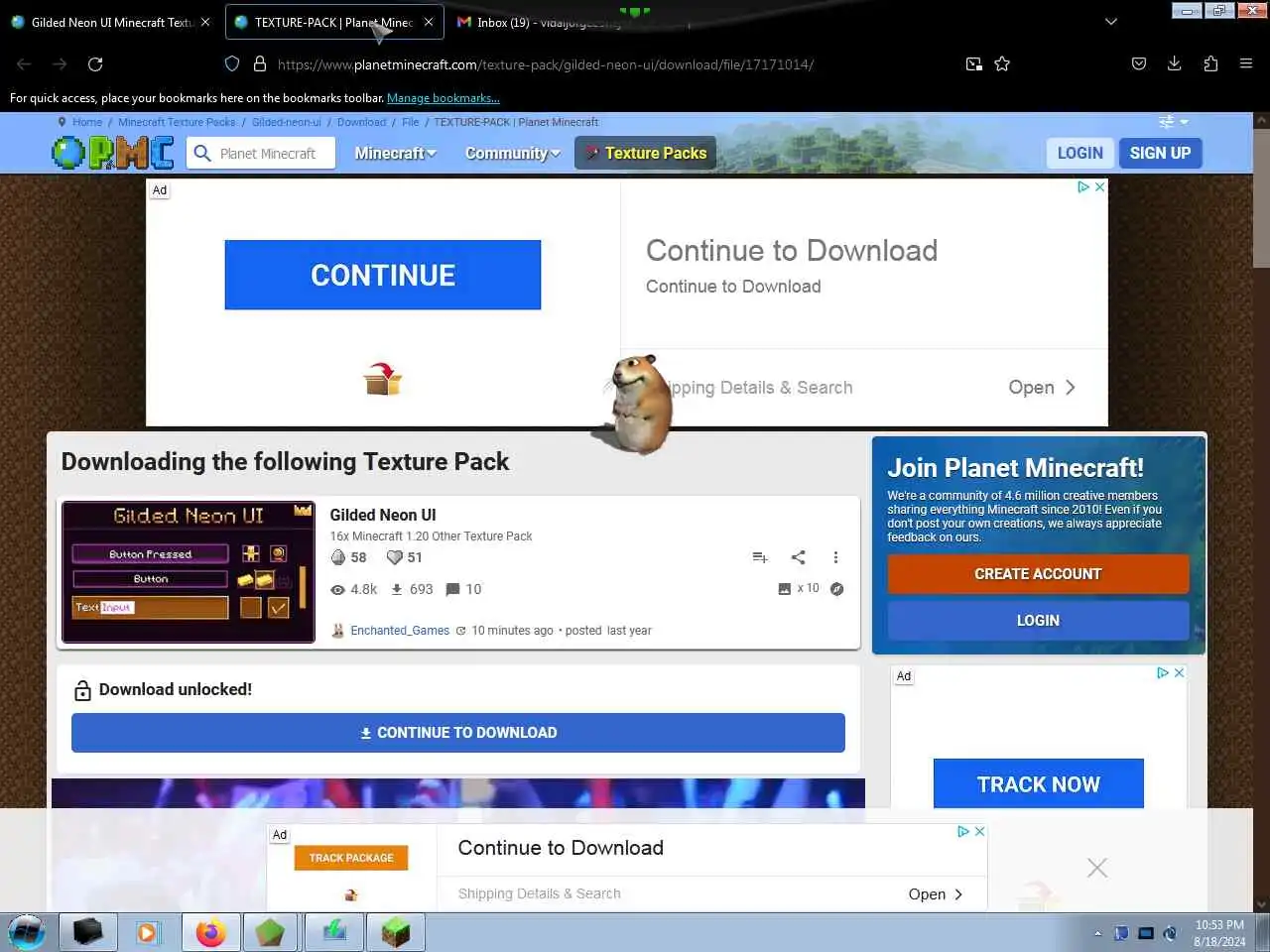The image size is (1270, 952).
Task: Click the LOGIN button in the site header
Action: coord(1079,153)
